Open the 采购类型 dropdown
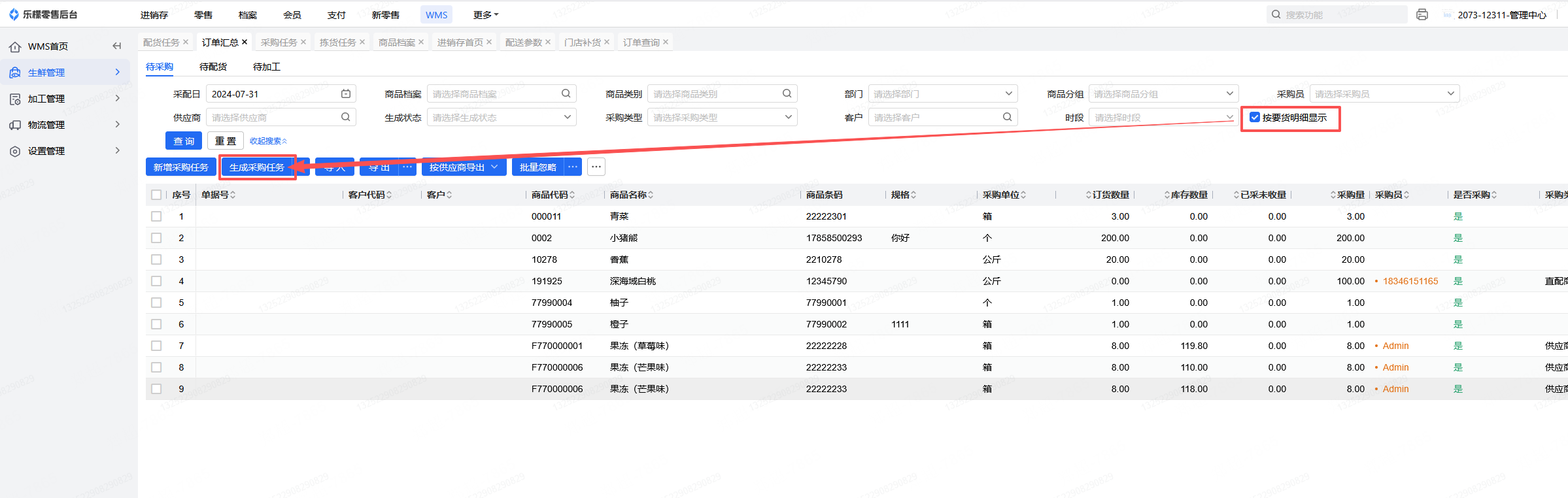Viewport: 1568px width, 498px height. pos(723,117)
